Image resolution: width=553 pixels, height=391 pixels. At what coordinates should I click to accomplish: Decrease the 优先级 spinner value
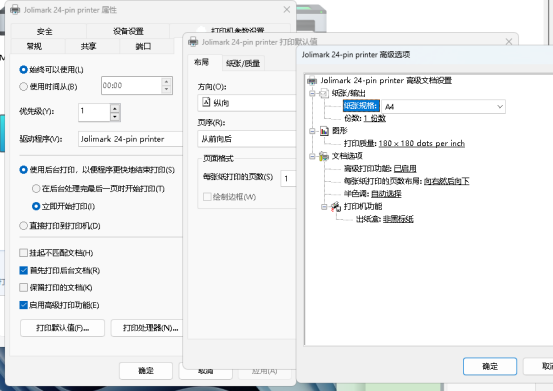click(x=115, y=117)
